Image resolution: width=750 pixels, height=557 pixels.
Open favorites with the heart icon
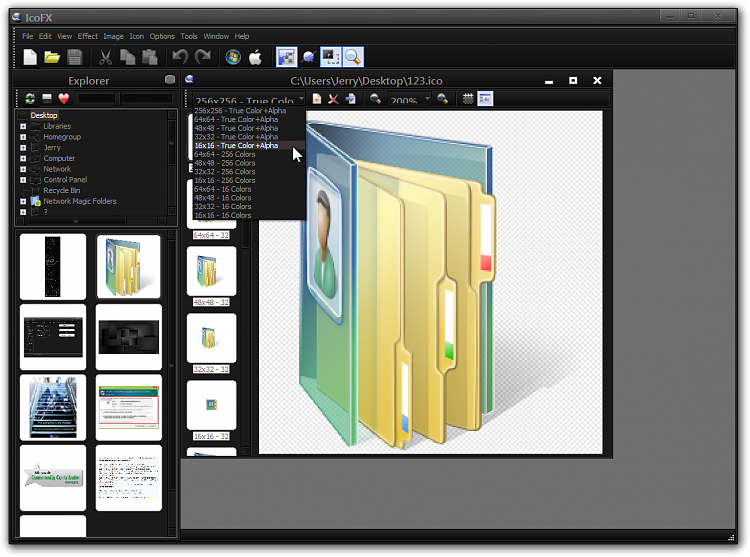(x=64, y=99)
